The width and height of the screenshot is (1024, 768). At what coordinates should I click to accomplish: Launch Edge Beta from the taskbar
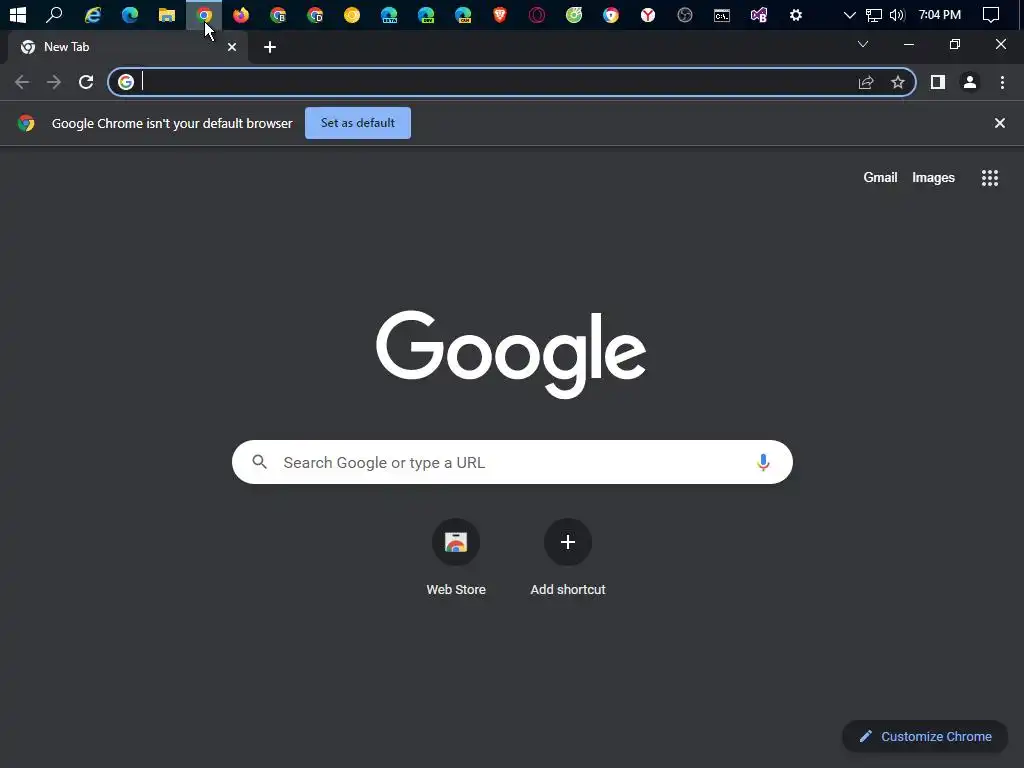[x=389, y=14]
